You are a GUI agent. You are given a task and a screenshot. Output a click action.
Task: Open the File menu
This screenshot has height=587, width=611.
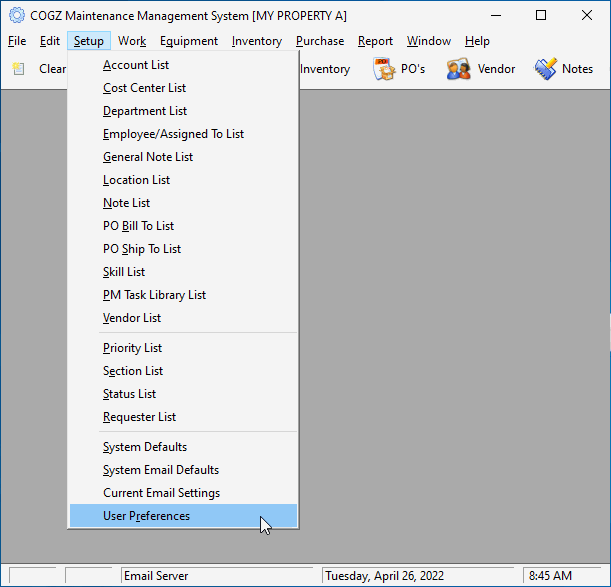tap(17, 41)
